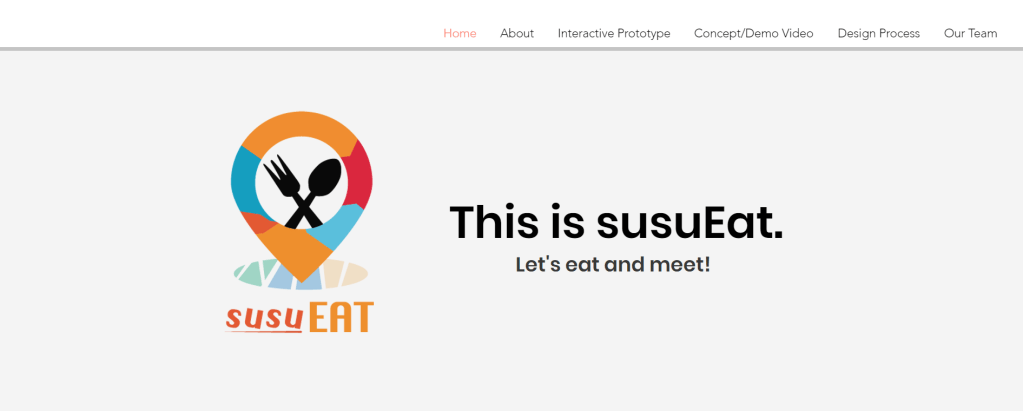Click the gray divider line under the navigation
Viewport: 1023px width, 411px height.
click(x=512, y=49)
